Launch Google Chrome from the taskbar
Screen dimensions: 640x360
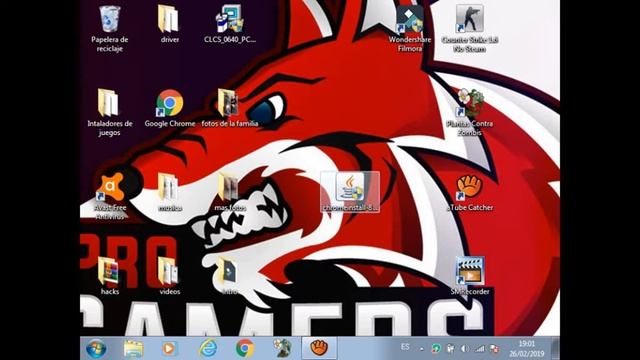pyautogui.click(x=245, y=349)
